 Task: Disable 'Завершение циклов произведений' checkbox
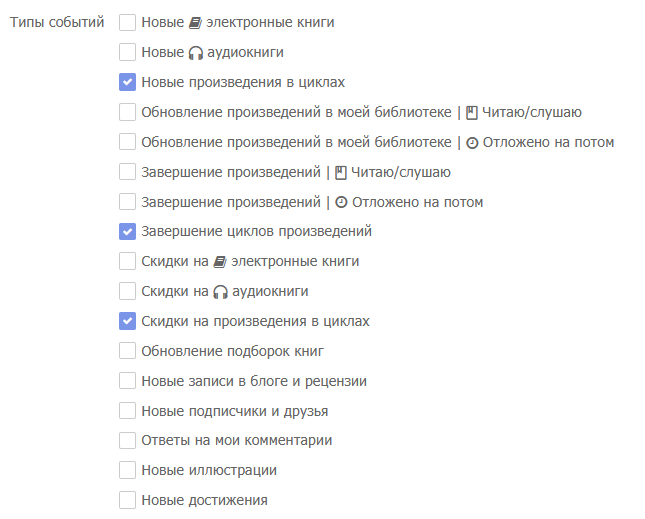pyautogui.click(x=127, y=232)
